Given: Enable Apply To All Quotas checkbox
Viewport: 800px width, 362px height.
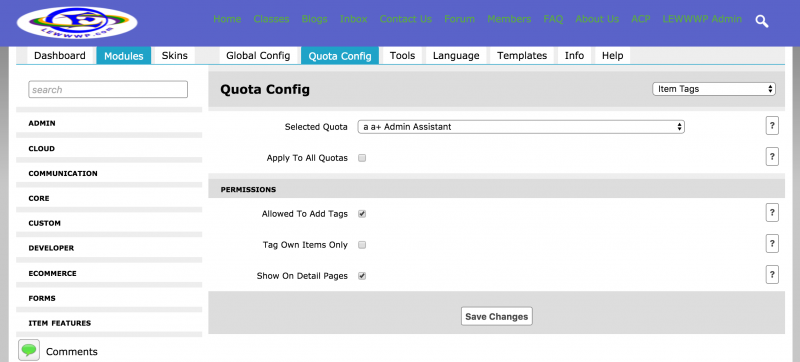Looking at the screenshot, I should tap(362, 158).
